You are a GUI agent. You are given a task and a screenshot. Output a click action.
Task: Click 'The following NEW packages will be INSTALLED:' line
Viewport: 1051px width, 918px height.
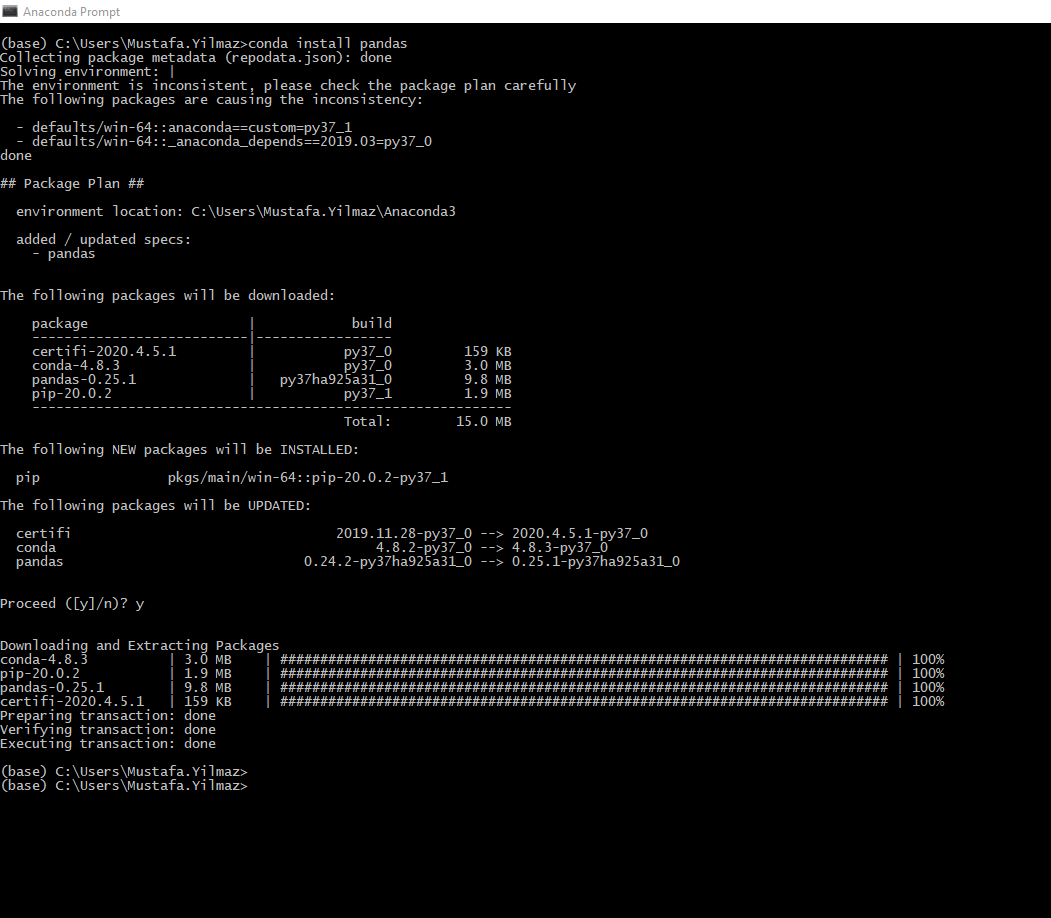[180, 450]
